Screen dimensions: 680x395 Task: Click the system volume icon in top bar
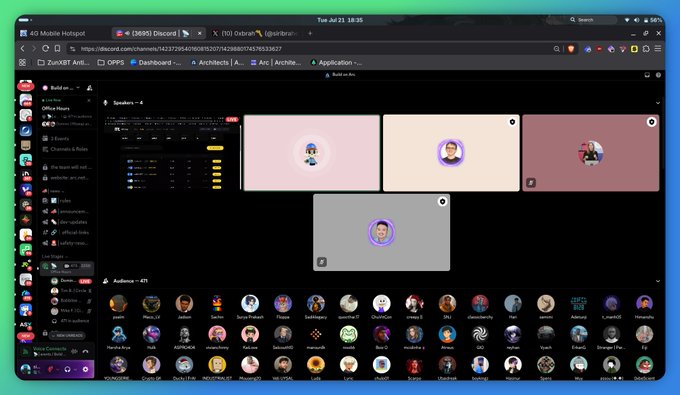pyautogui.click(x=636, y=20)
